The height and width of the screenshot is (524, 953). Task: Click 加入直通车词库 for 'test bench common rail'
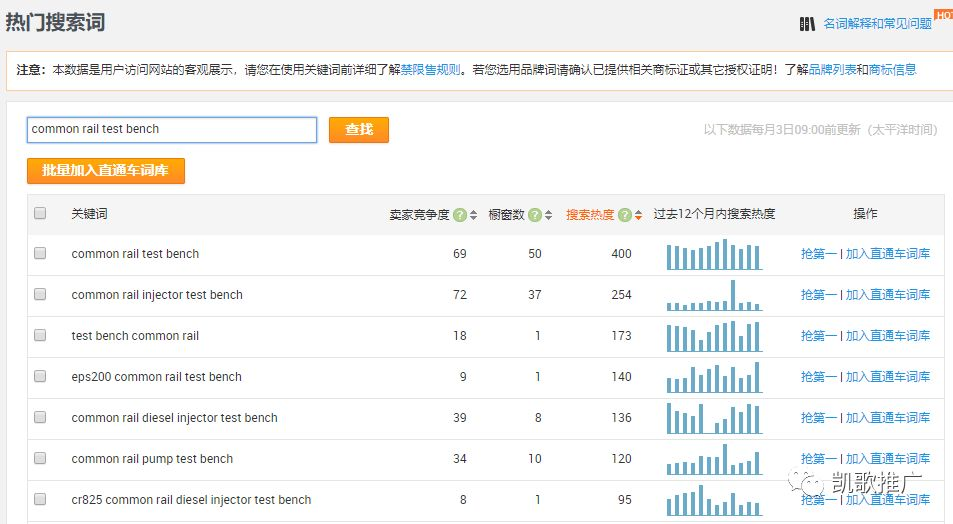click(x=887, y=336)
